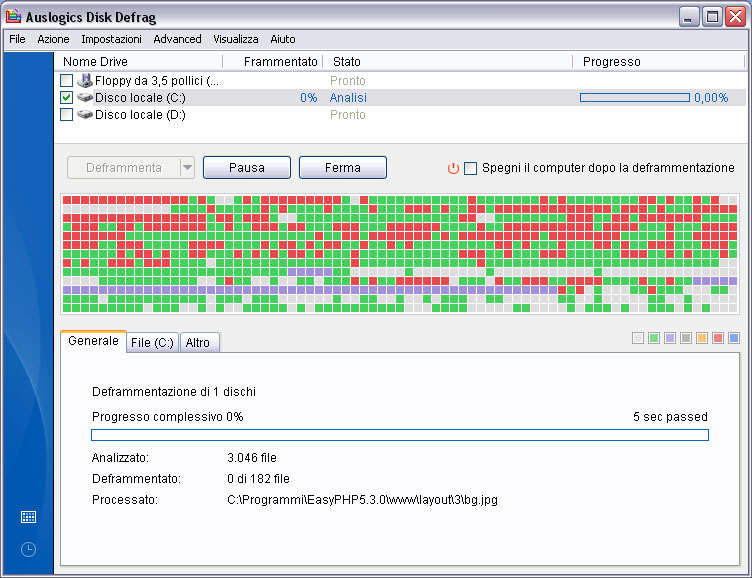This screenshot has height=578, width=752.
Task: Sort by the Nome Drive column header
Action: [139, 61]
